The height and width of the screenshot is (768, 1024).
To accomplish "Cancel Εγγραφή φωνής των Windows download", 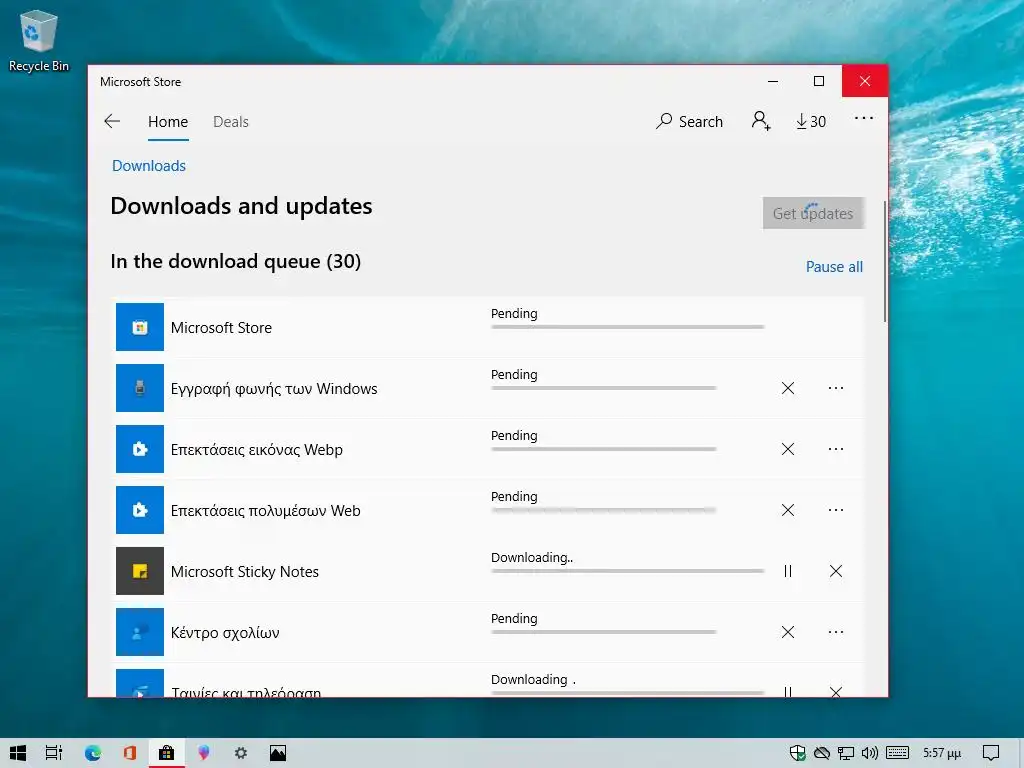I will pyautogui.click(x=788, y=388).
